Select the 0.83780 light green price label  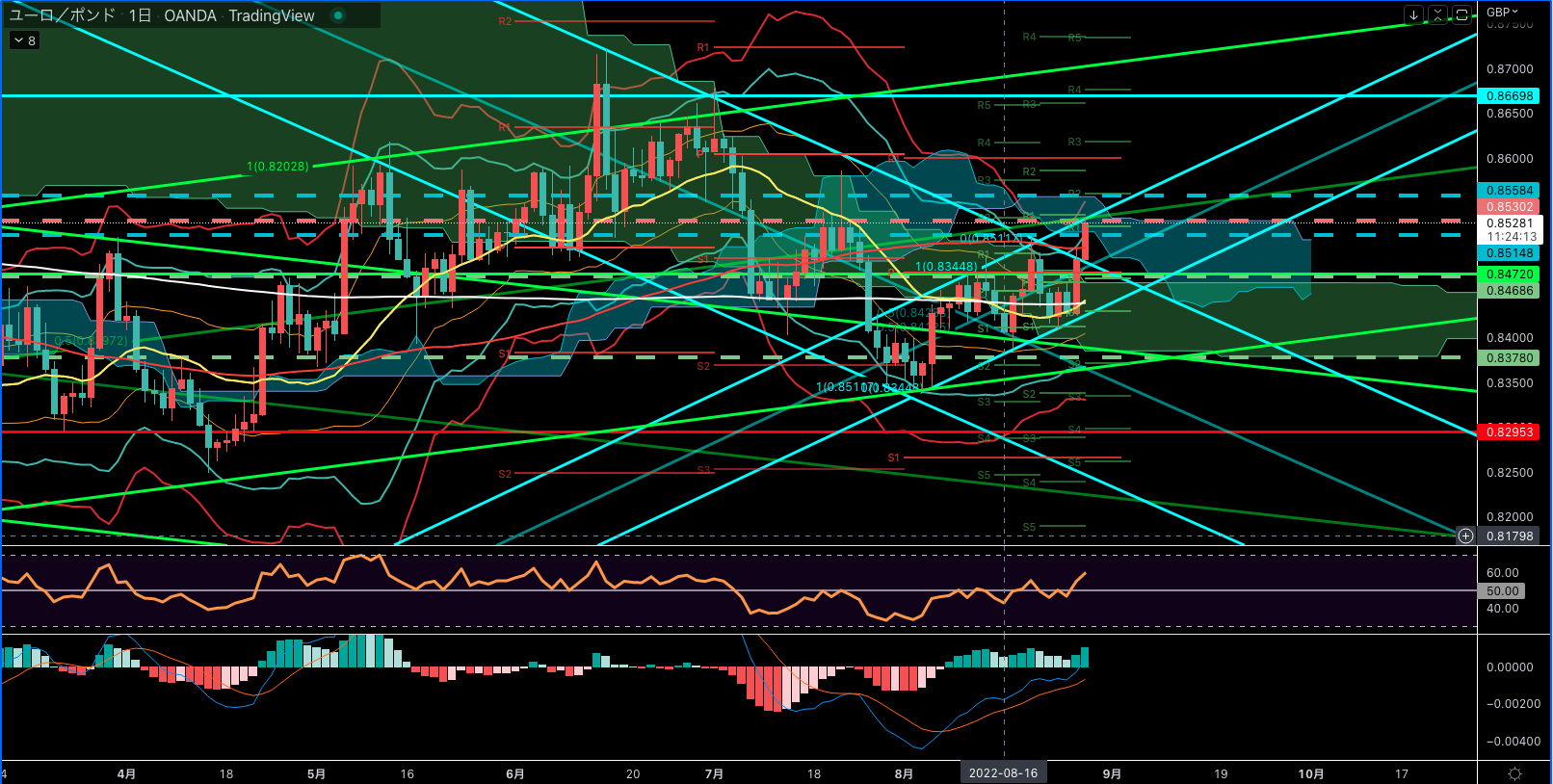[x=1509, y=357]
